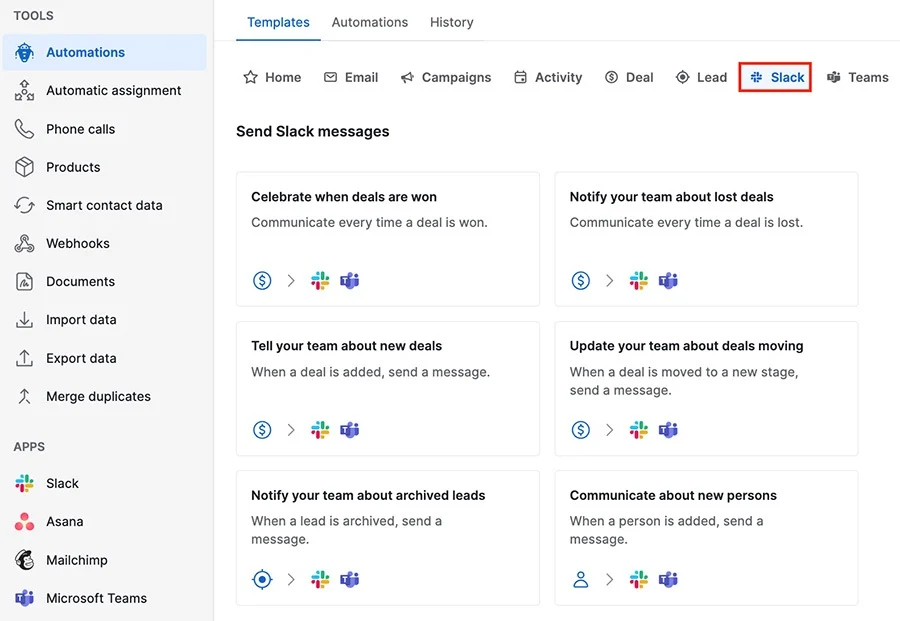Click the Deal dollar icon in category bar
Image resolution: width=900 pixels, height=621 pixels.
click(x=611, y=77)
